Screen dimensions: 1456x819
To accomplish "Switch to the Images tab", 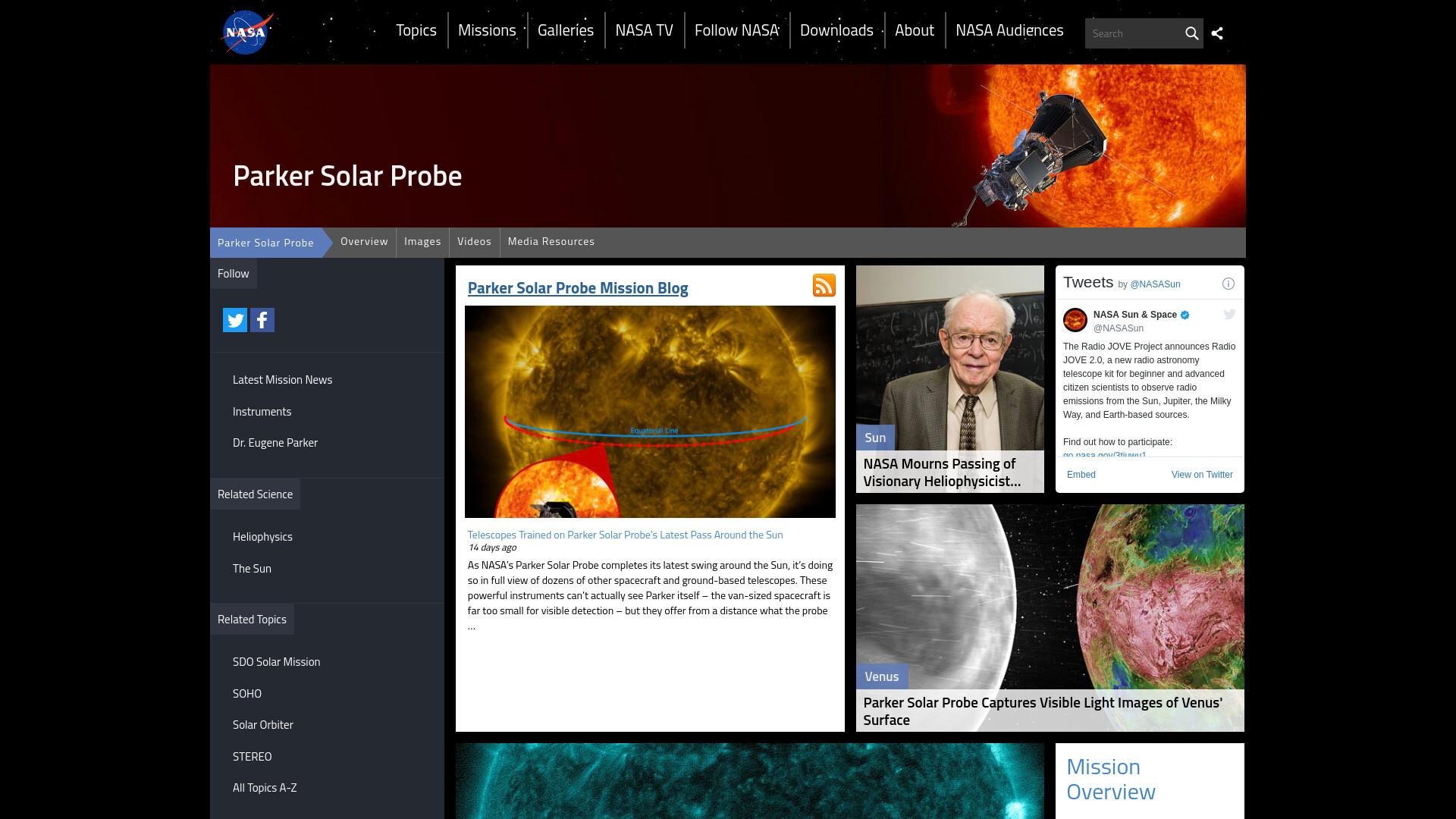I will (x=422, y=242).
